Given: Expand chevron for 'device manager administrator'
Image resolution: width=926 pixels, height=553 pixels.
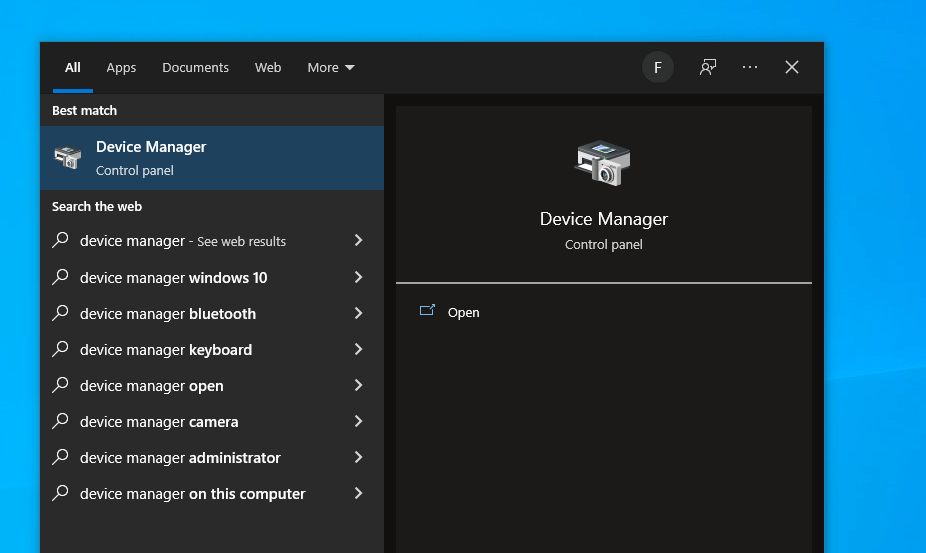Looking at the screenshot, I should [358, 457].
